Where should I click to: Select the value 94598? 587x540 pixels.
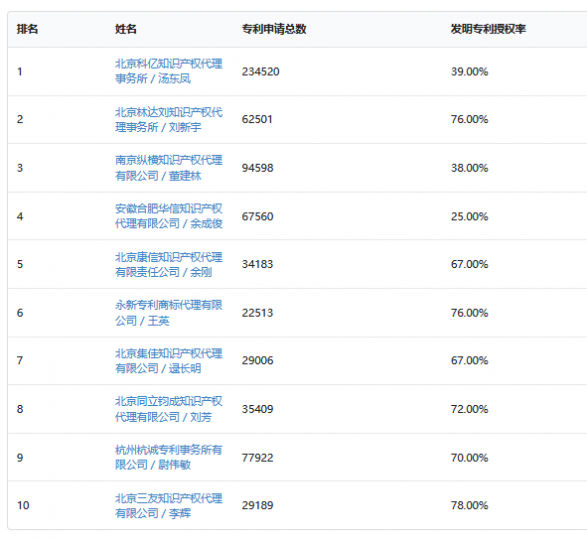pos(258,168)
